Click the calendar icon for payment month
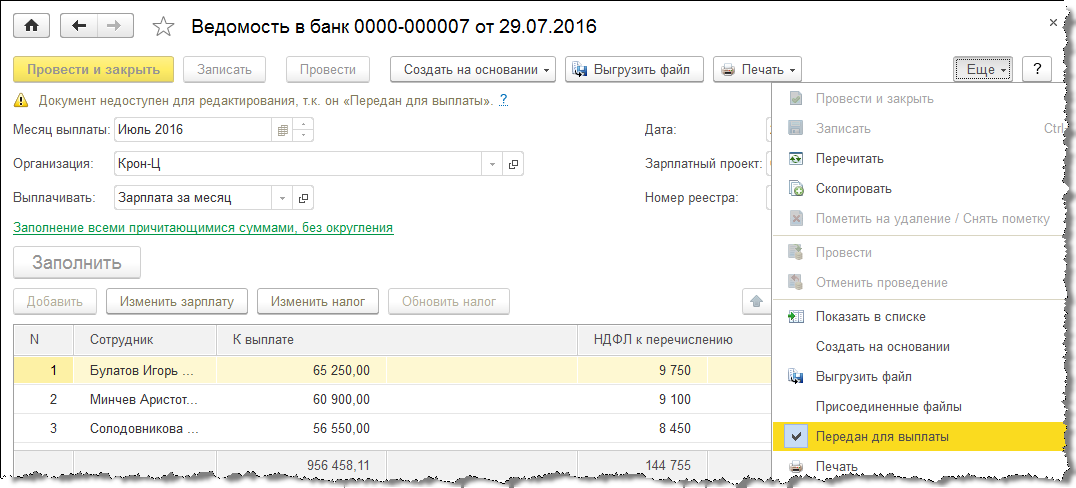The image size is (1076, 488). click(283, 130)
